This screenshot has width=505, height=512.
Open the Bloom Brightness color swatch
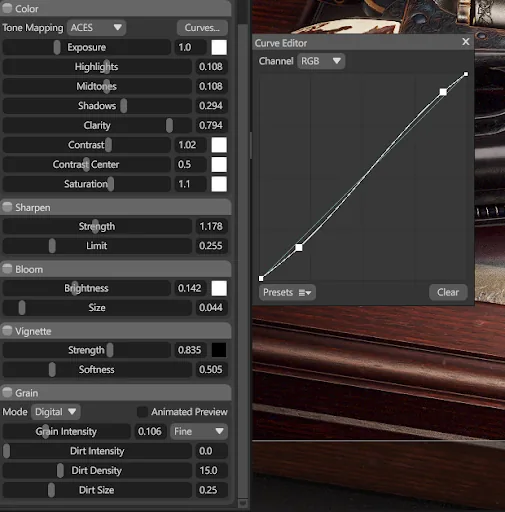click(x=219, y=288)
